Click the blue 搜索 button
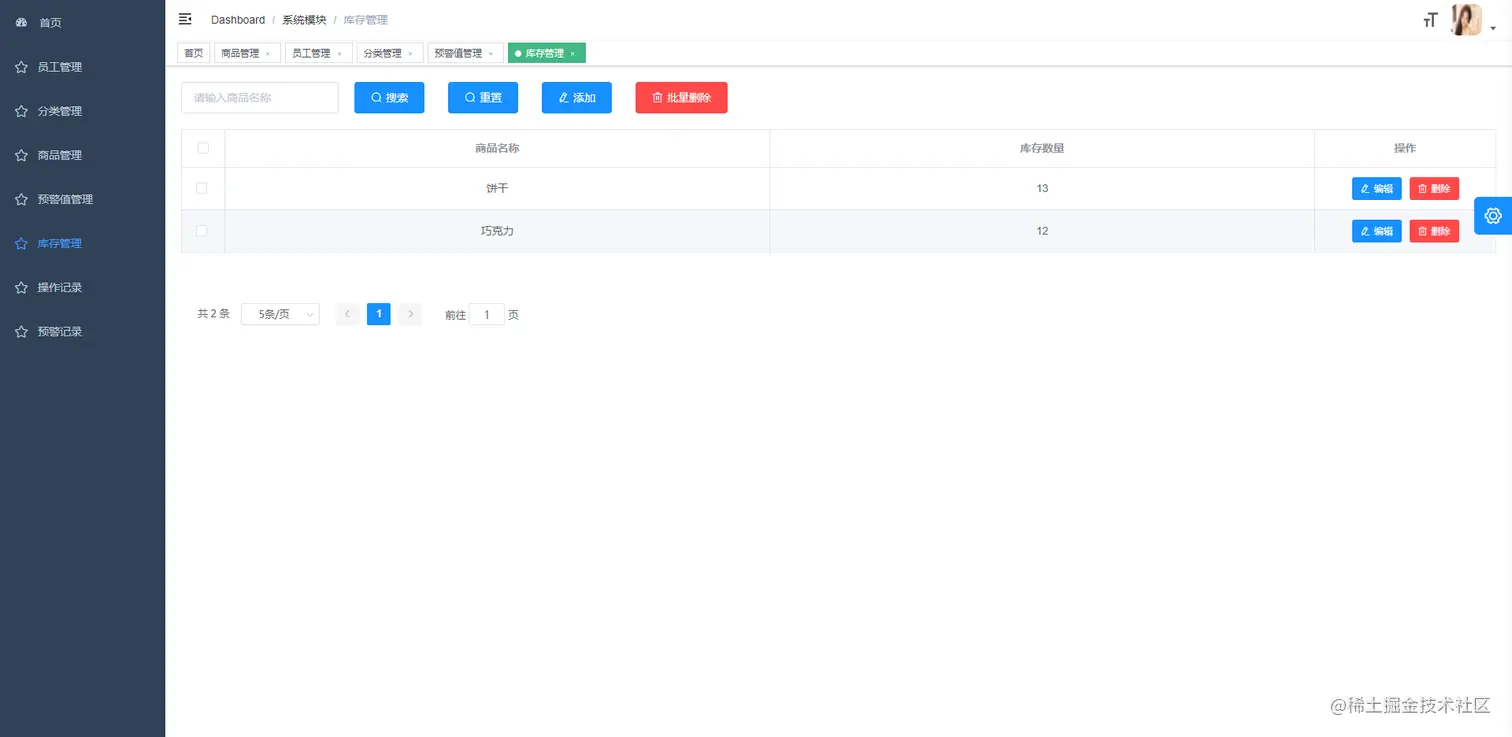This screenshot has width=1512, height=737. 389,98
